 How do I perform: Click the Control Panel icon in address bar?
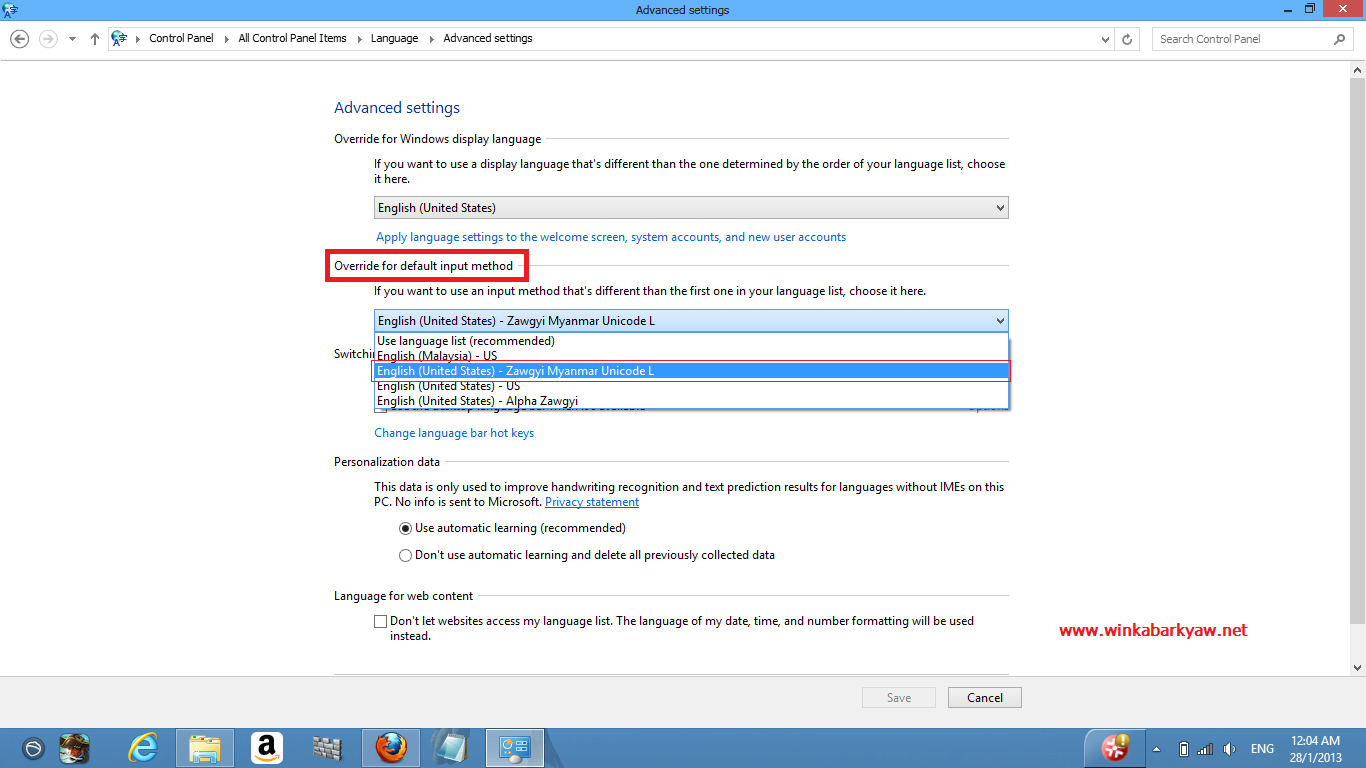point(119,39)
